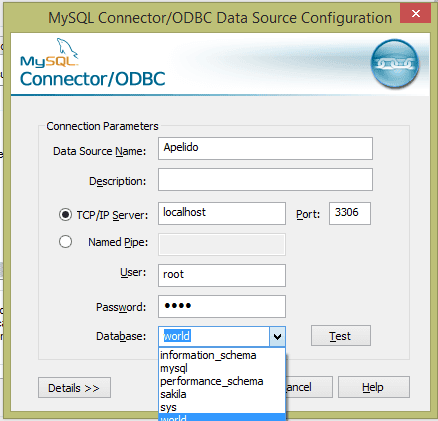Open the Database dropdown arrow
The width and height of the screenshot is (438, 421).
[x=277, y=337]
